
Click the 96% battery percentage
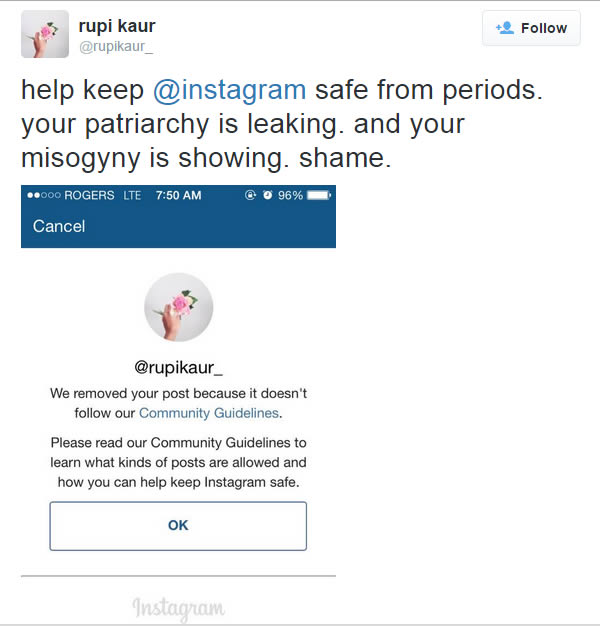tap(290, 195)
